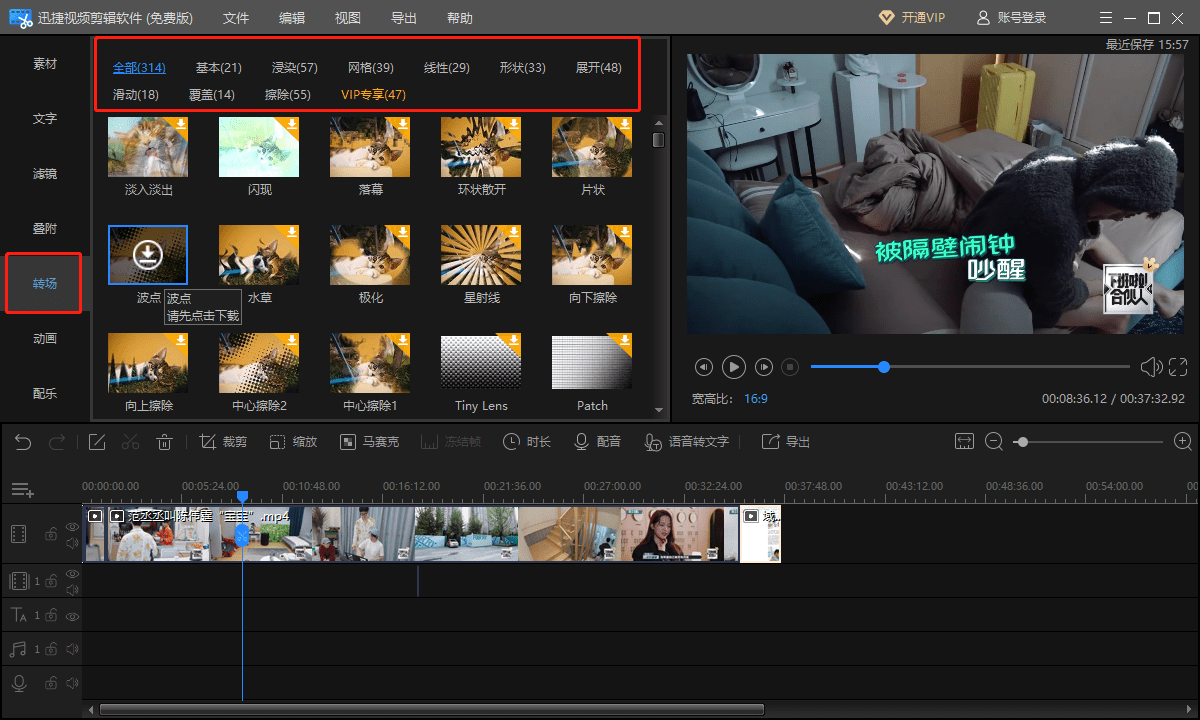Switch to the 滤镜 sidebar tab
The height and width of the screenshot is (720, 1200).
45,174
